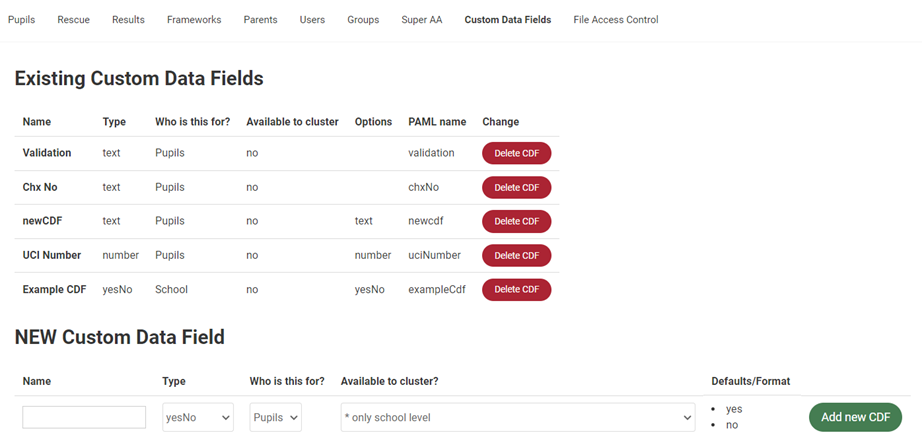Viewport: 922px width, 441px height.
Task: Delete the Chx No CDF
Action: point(517,188)
